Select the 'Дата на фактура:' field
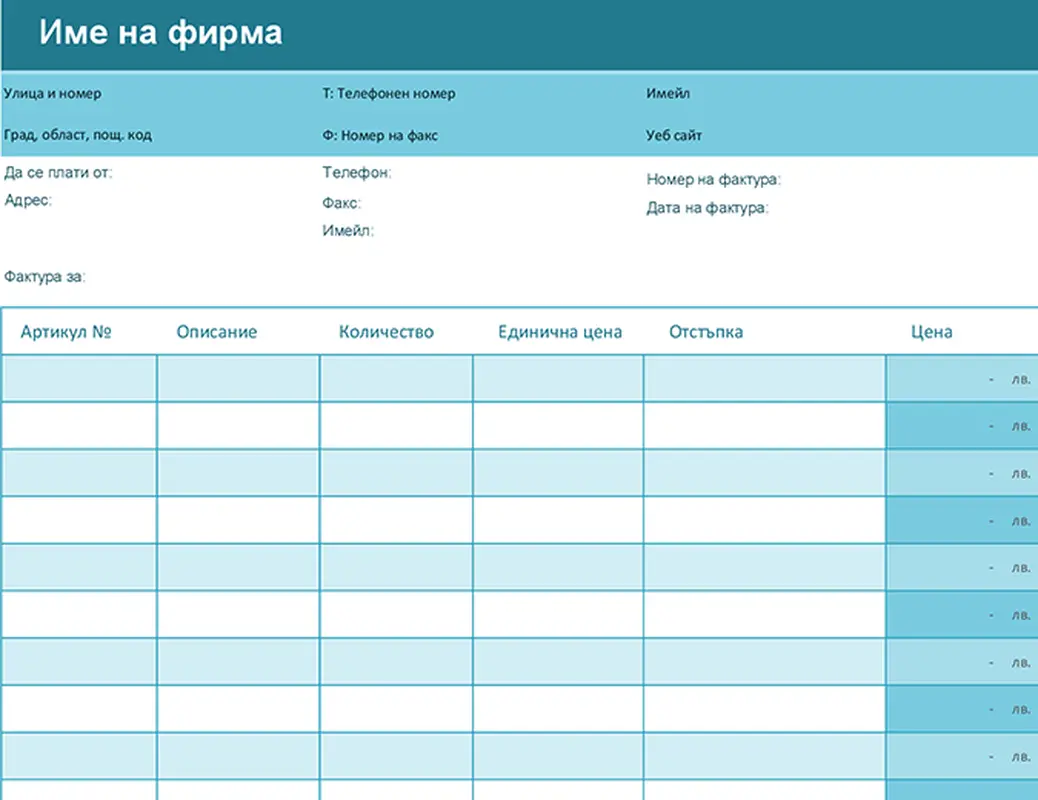The width and height of the screenshot is (1038, 800). (708, 209)
